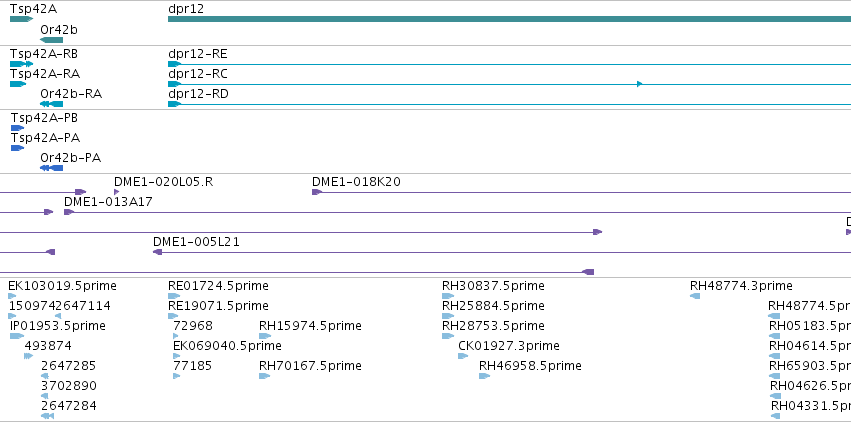Select the DME1-013A17 feature label
Image resolution: width=851 pixels, height=422 pixels.
pos(108,202)
